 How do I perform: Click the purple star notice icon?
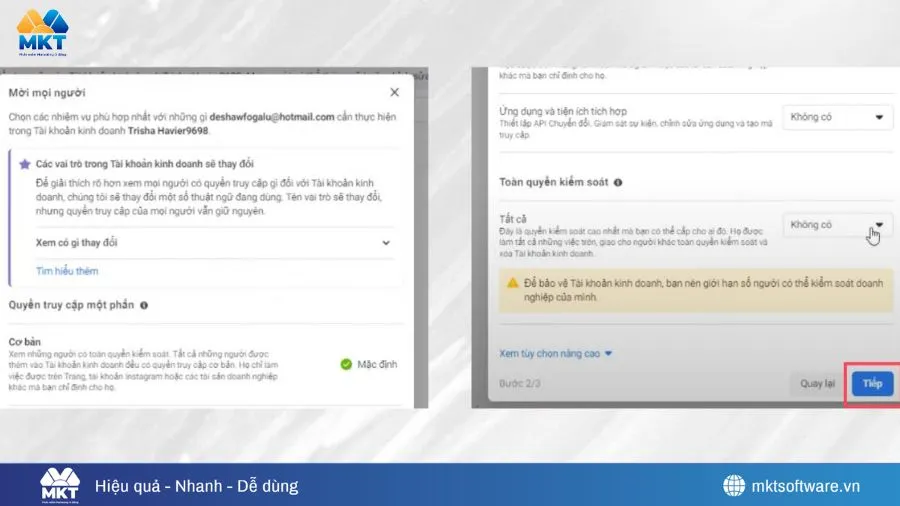pos(25,164)
